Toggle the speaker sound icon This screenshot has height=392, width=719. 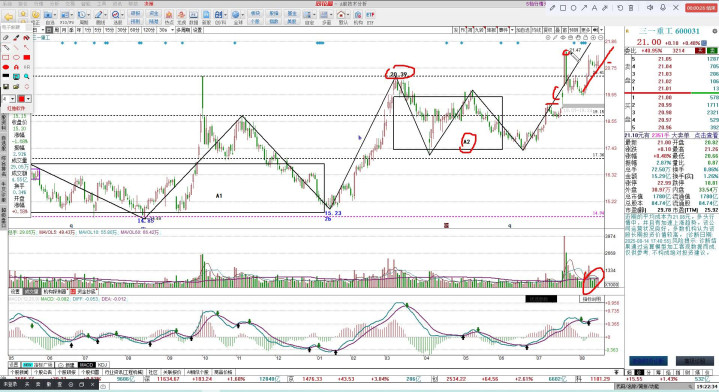pyautogui.click(x=650, y=8)
